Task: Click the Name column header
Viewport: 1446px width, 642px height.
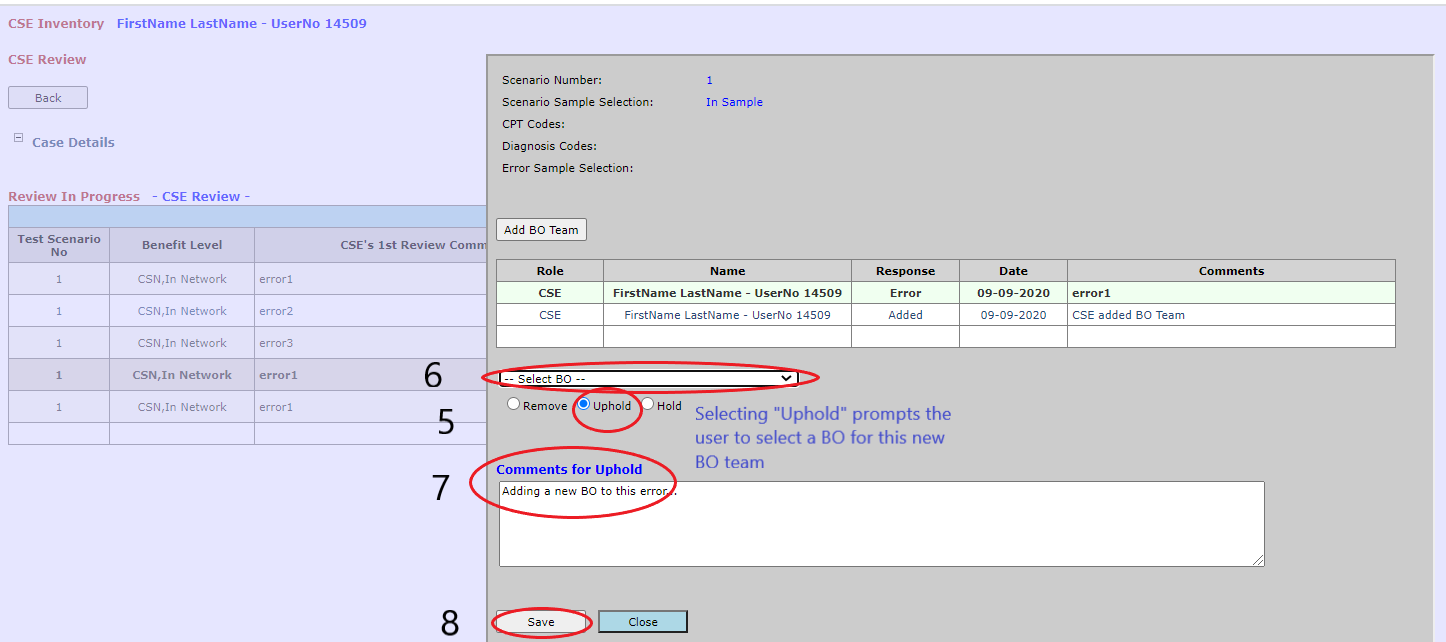Action: coord(728,271)
